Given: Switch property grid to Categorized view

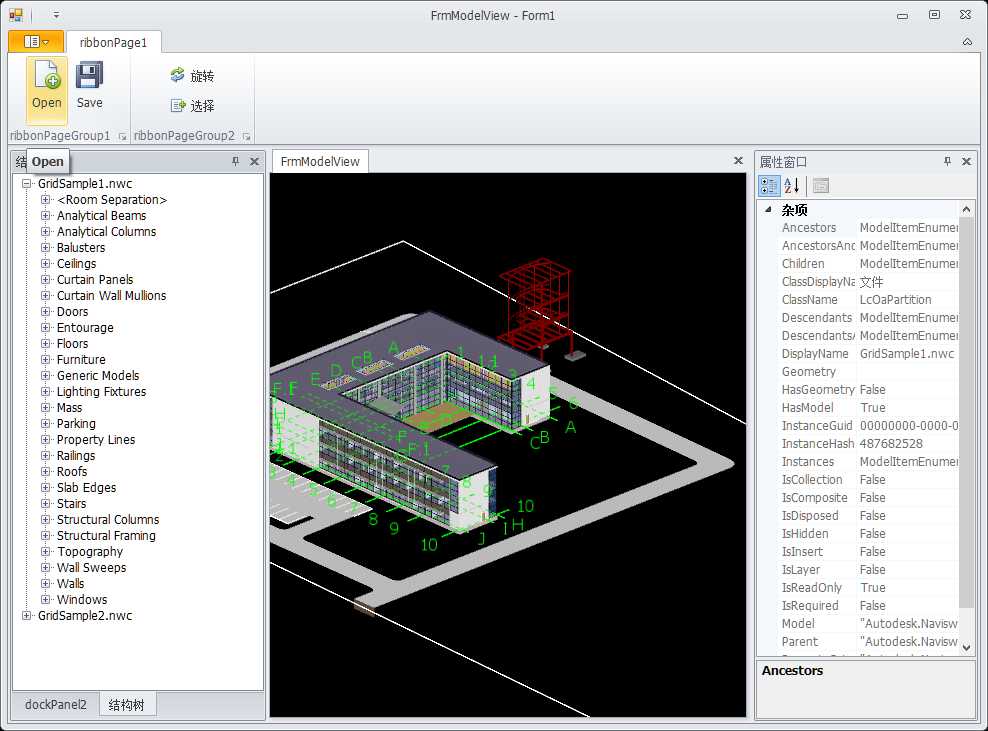Looking at the screenshot, I should pyautogui.click(x=769, y=185).
